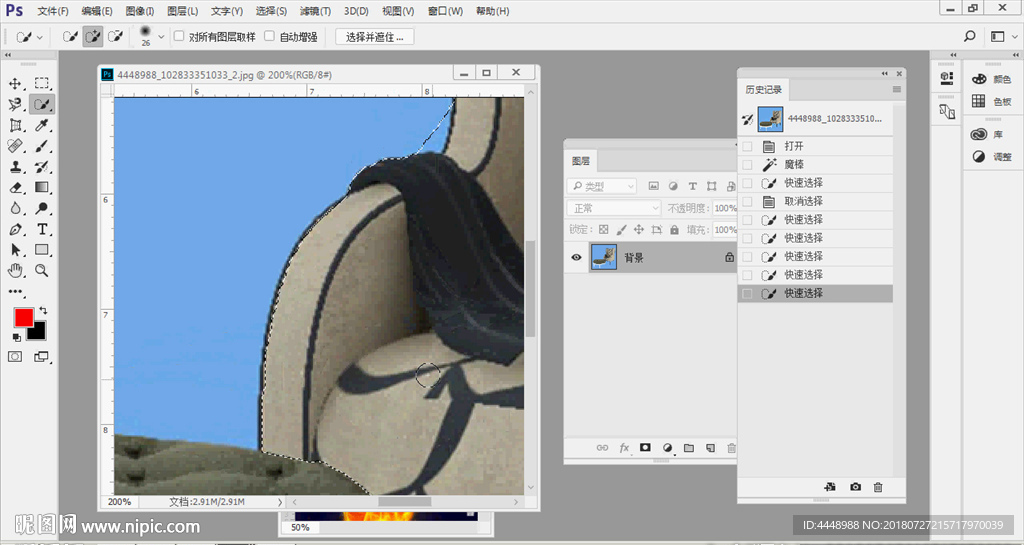Click the red foreground color swatch
Viewport: 1024px width, 545px height.
point(23,318)
